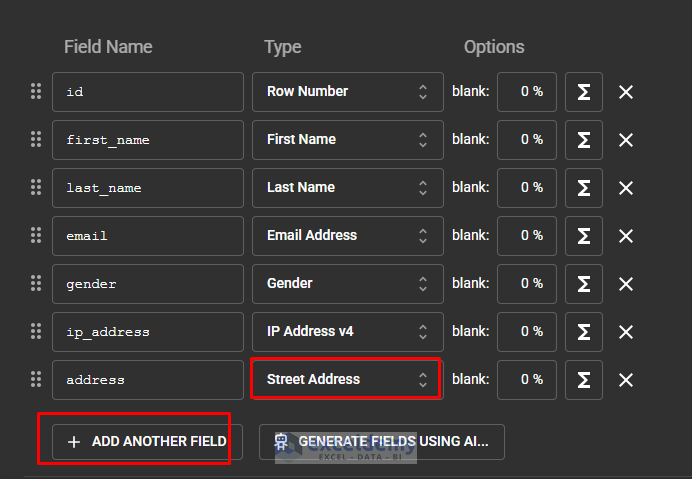The image size is (692, 479).
Task: Grab the drag handle for last_name row
Action: click(x=36, y=187)
